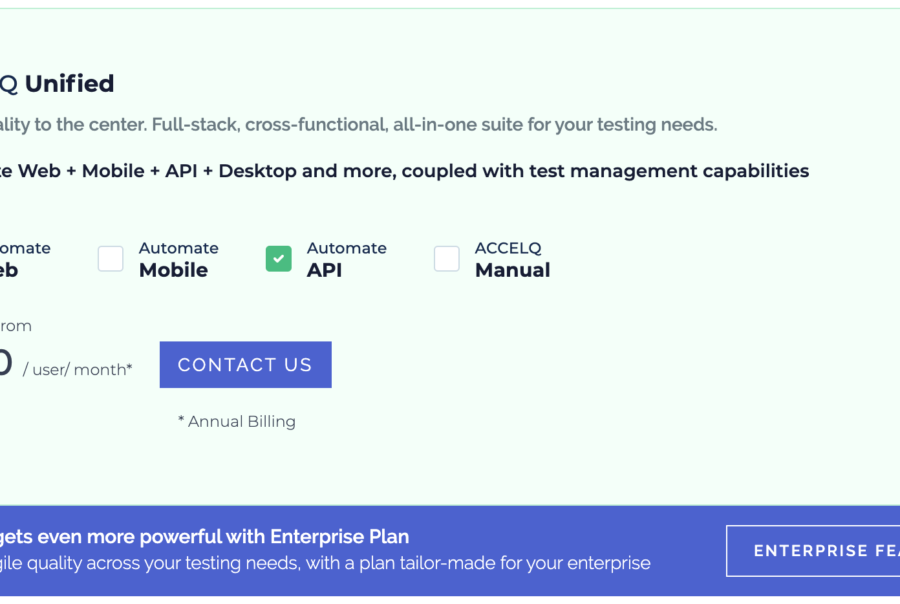
Task: Uncheck the green Automate API checkbox
Action: (278, 259)
